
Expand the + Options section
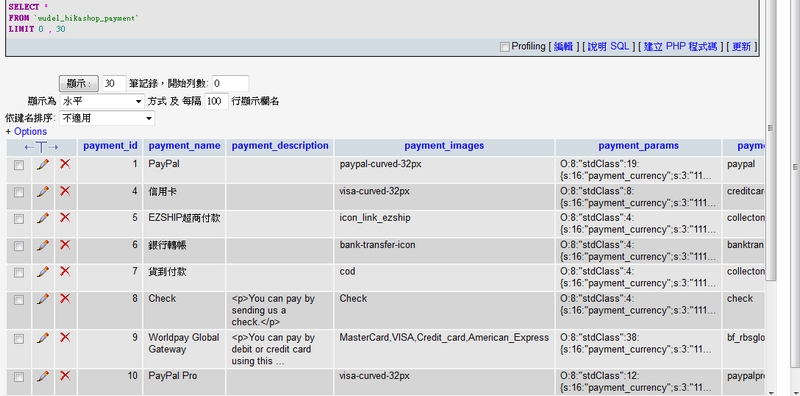click(x=26, y=132)
